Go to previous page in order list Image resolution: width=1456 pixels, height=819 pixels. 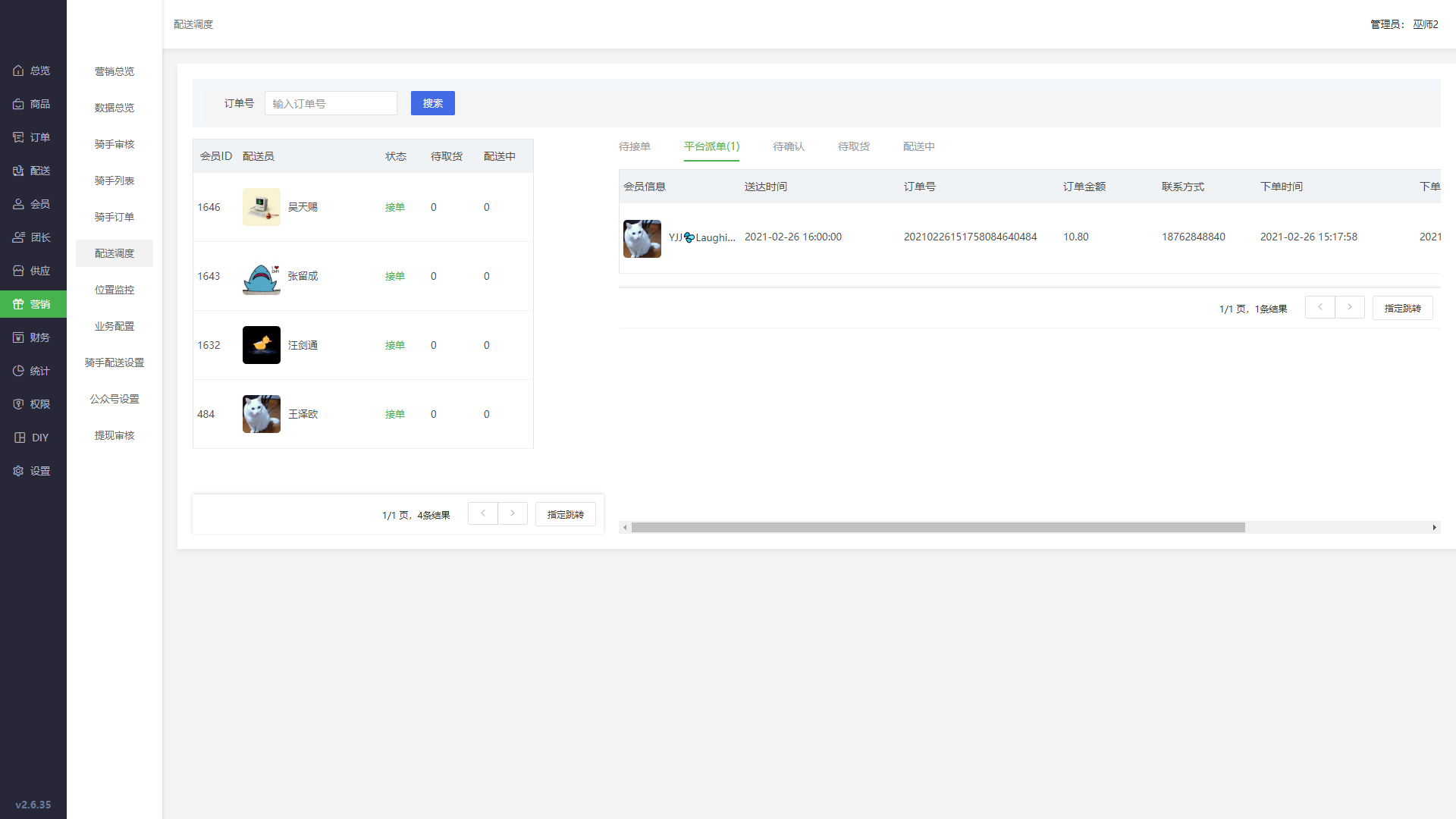coord(1320,307)
